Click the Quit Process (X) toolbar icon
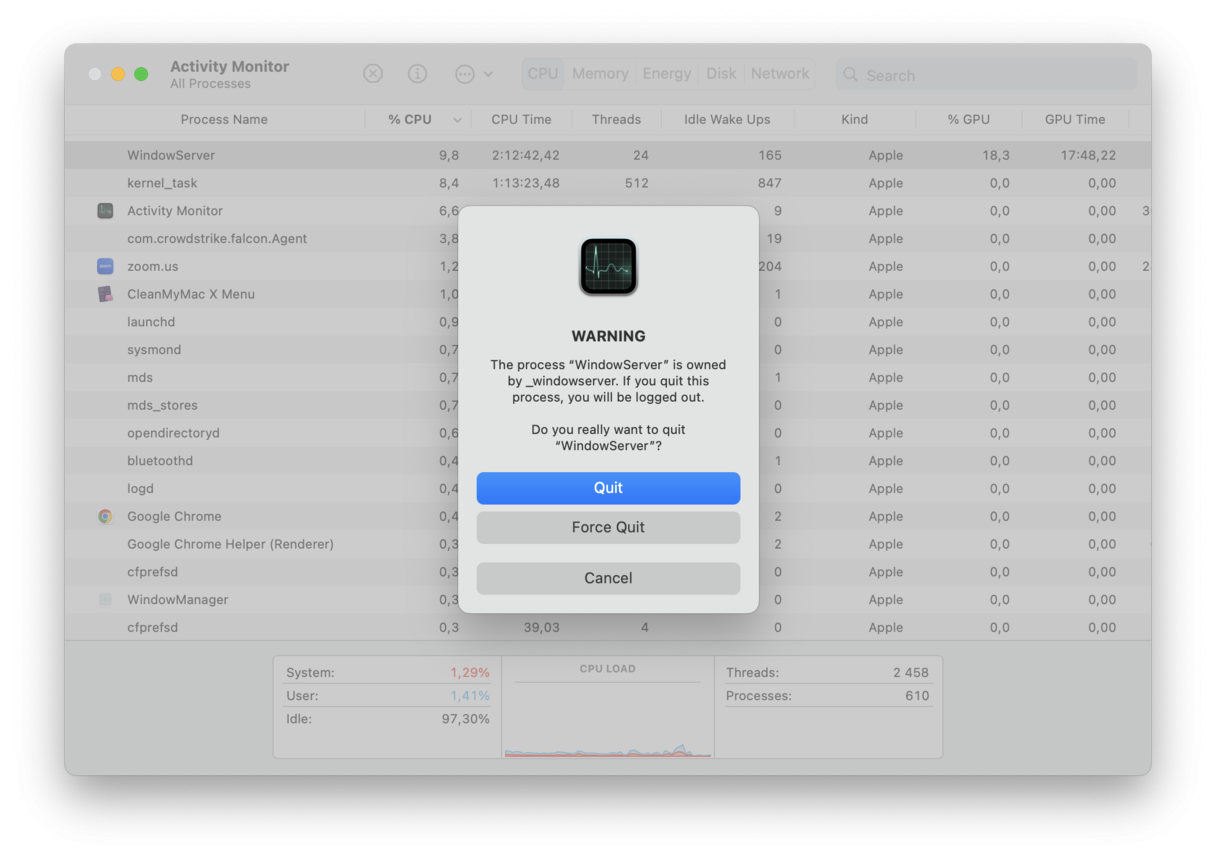This screenshot has height=861, width=1216. click(x=373, y=73)
